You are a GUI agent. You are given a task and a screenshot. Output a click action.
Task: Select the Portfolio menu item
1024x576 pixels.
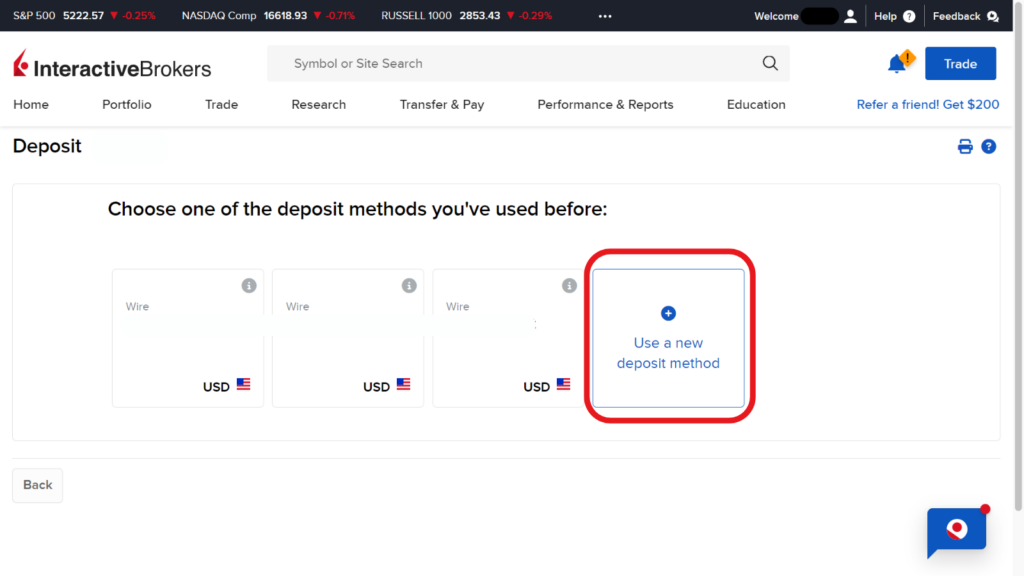click(126, 104)
